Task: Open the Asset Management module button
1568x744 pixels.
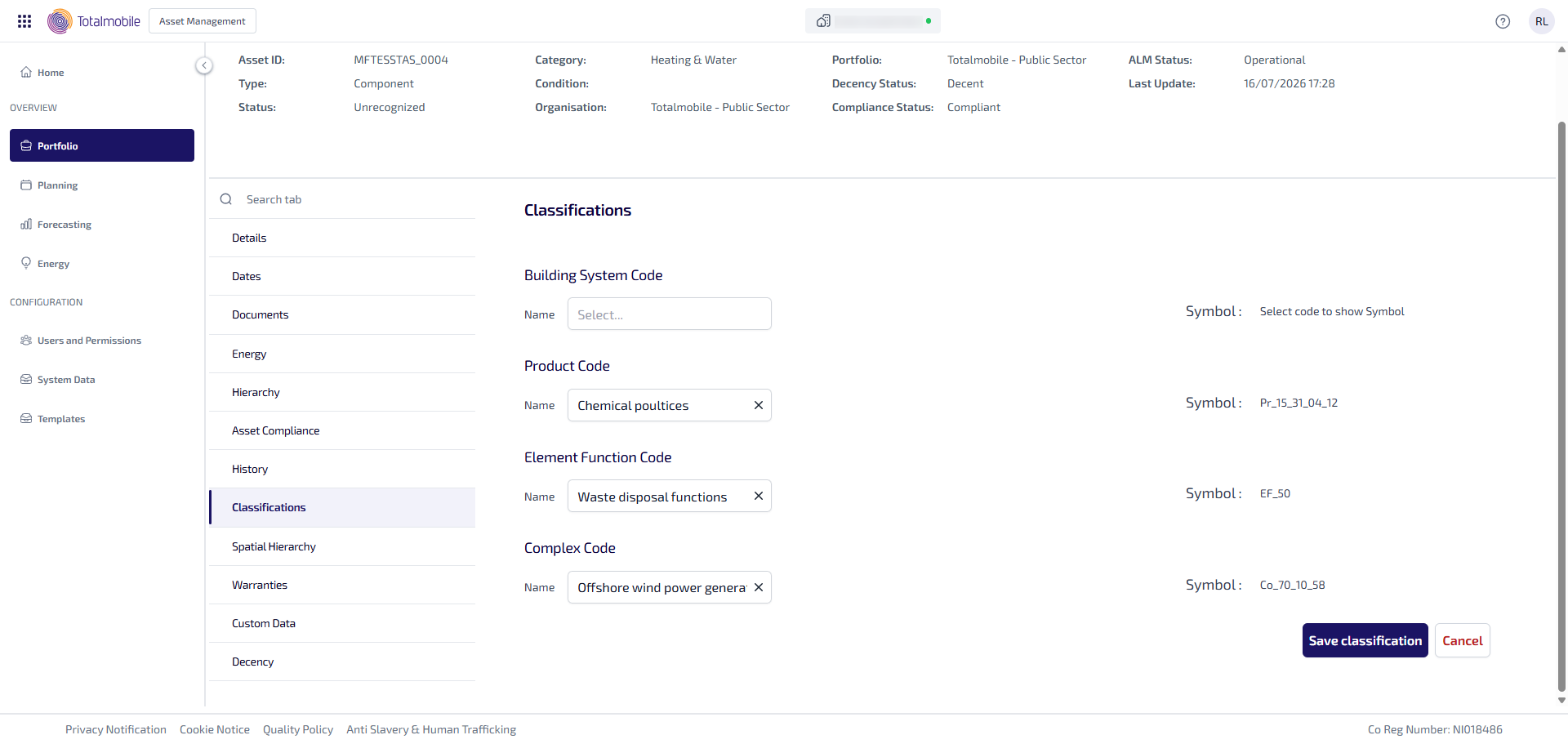Action: tap(203, 21)
